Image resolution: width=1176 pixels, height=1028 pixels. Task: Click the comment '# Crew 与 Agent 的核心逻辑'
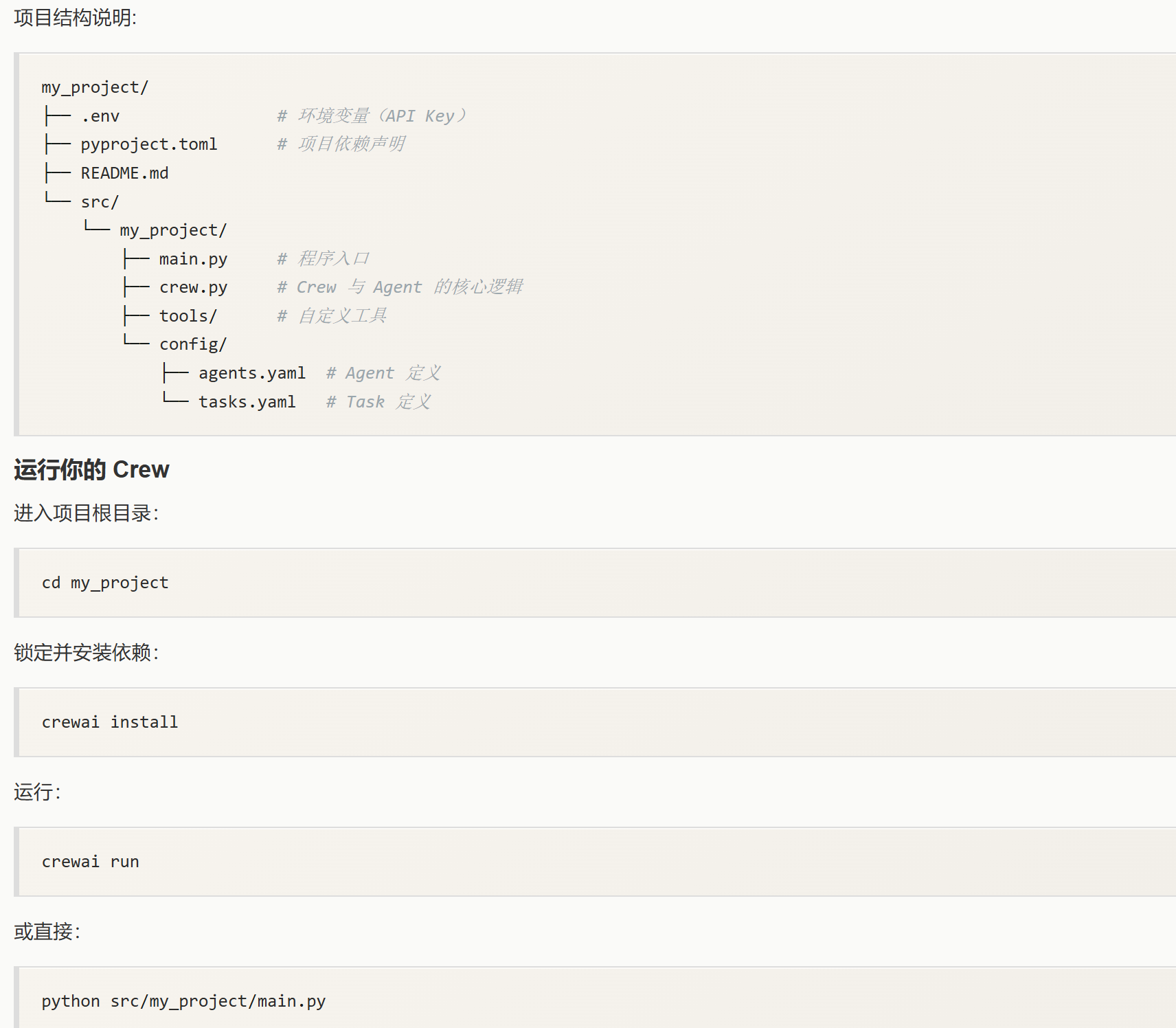pyautogui.click(x=400, y=287)
